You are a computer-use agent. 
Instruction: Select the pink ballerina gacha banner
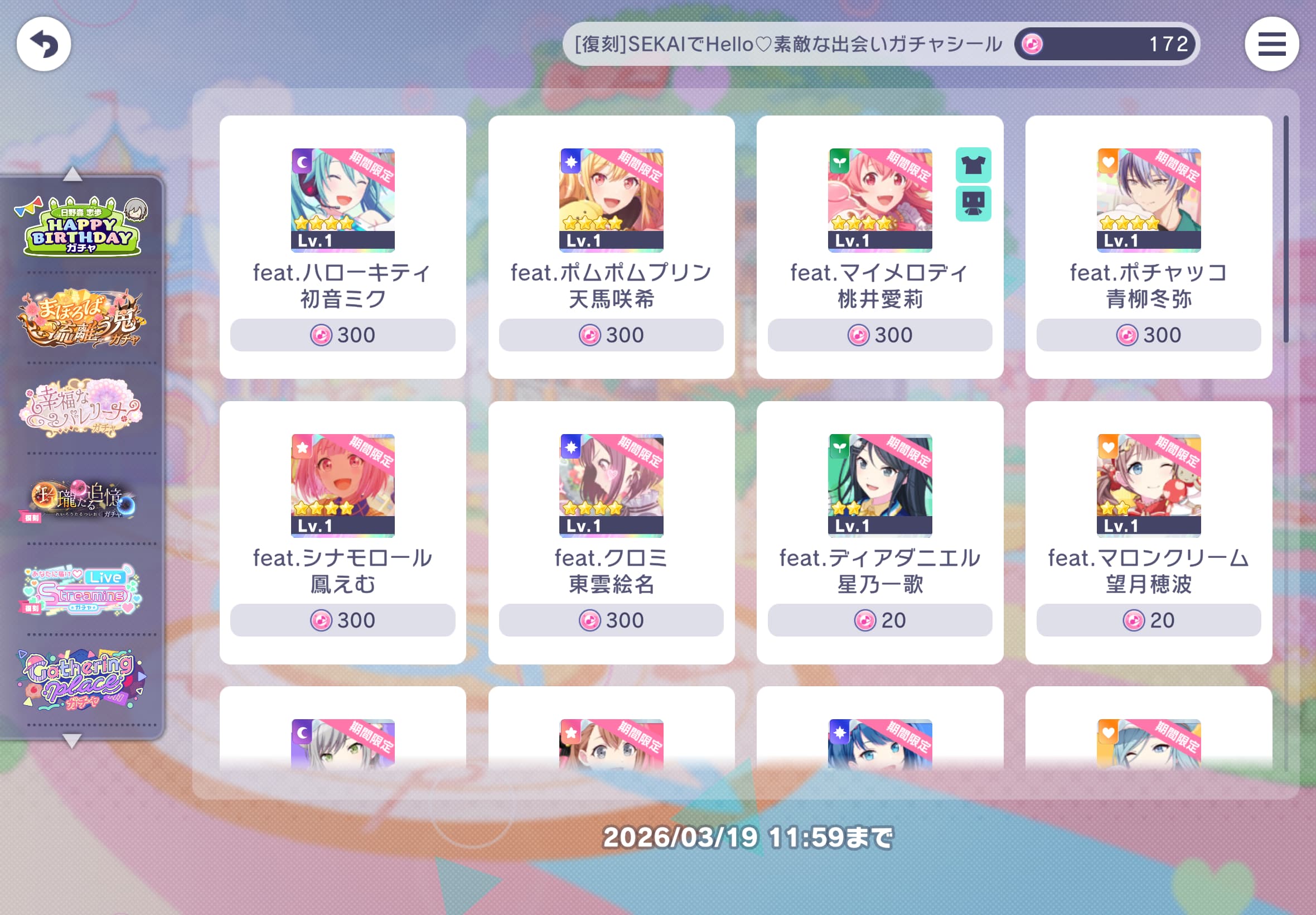point(81,408)
